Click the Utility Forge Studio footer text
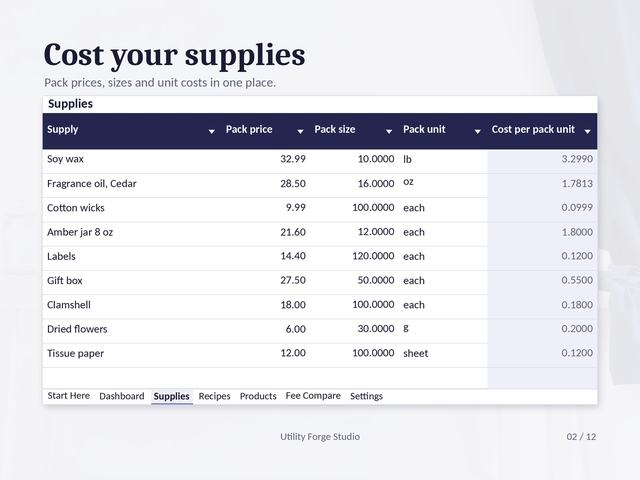Screen dimensions: 640x480 coord(320,437)
